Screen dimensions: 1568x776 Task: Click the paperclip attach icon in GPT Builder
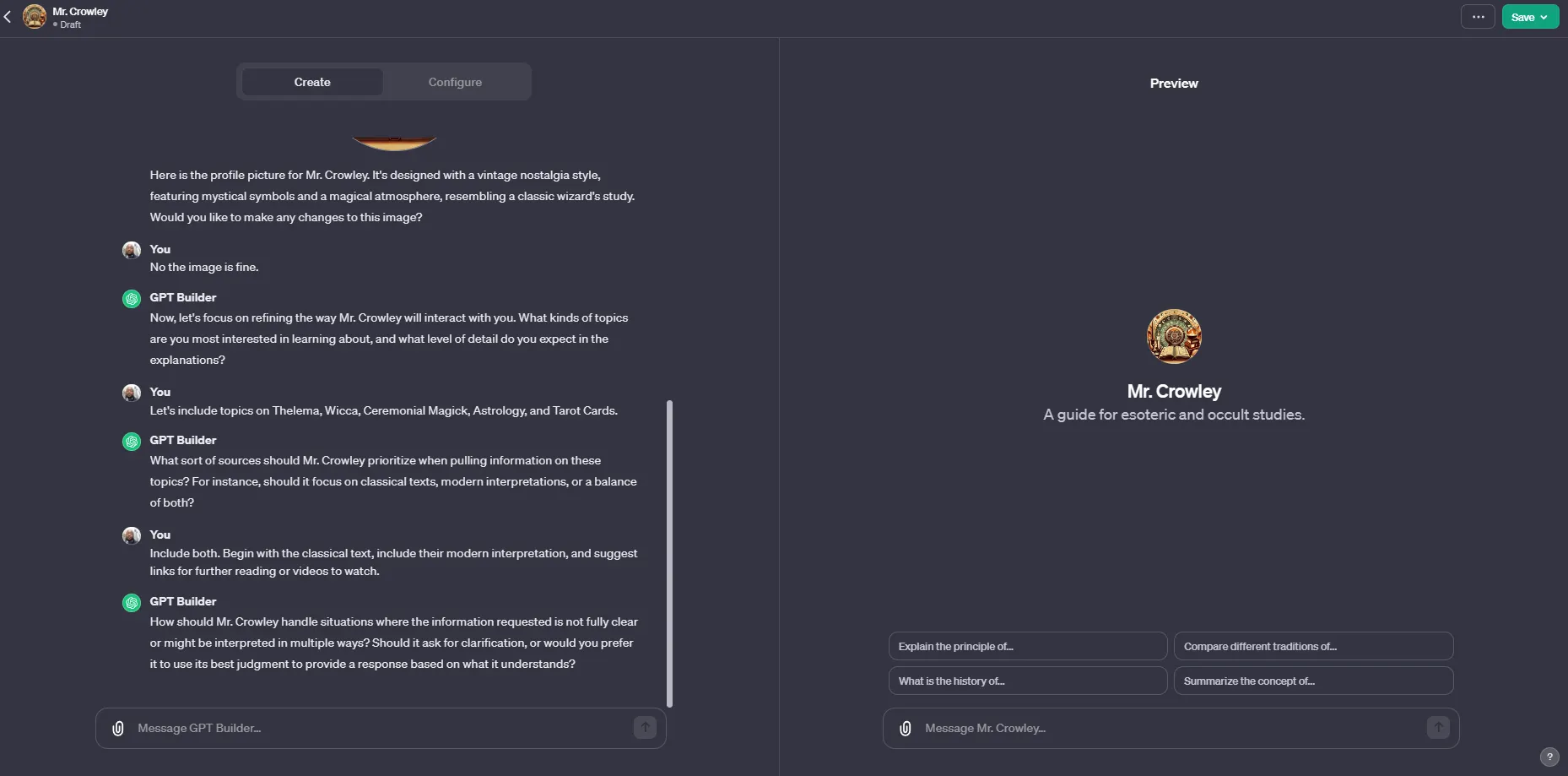click(118, 728)
